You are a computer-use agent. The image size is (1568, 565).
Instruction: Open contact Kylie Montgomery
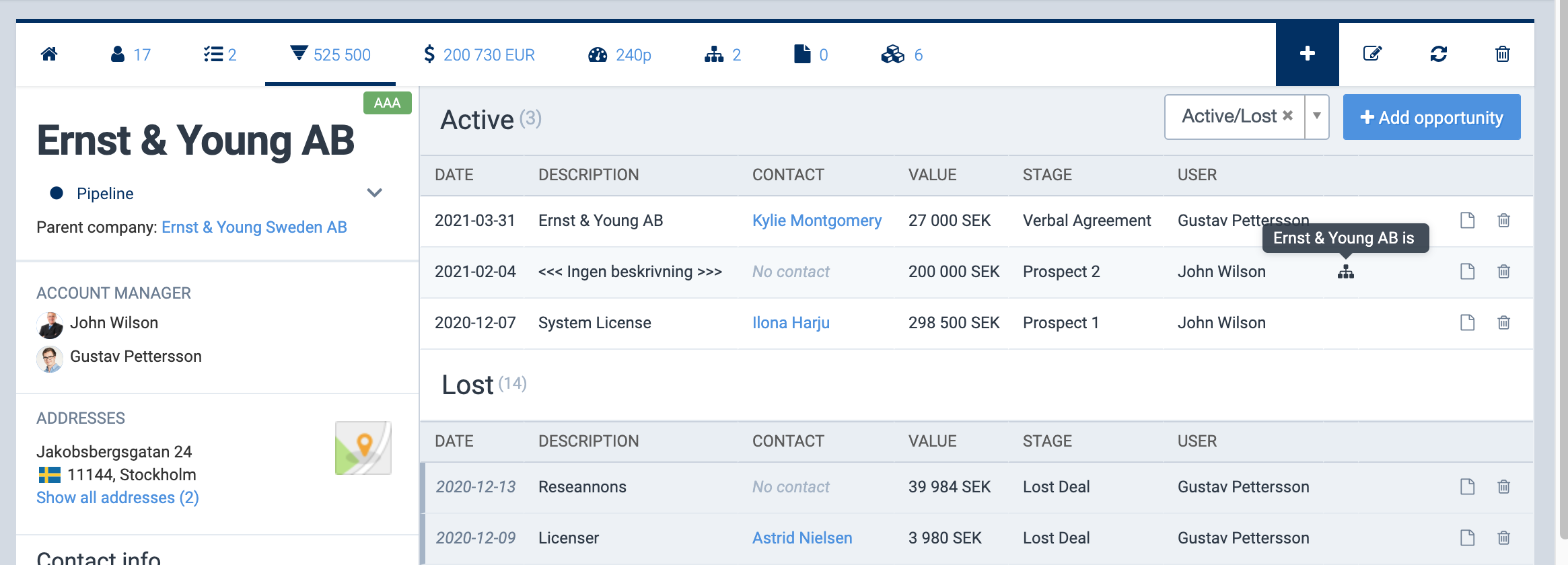[817, 221]
